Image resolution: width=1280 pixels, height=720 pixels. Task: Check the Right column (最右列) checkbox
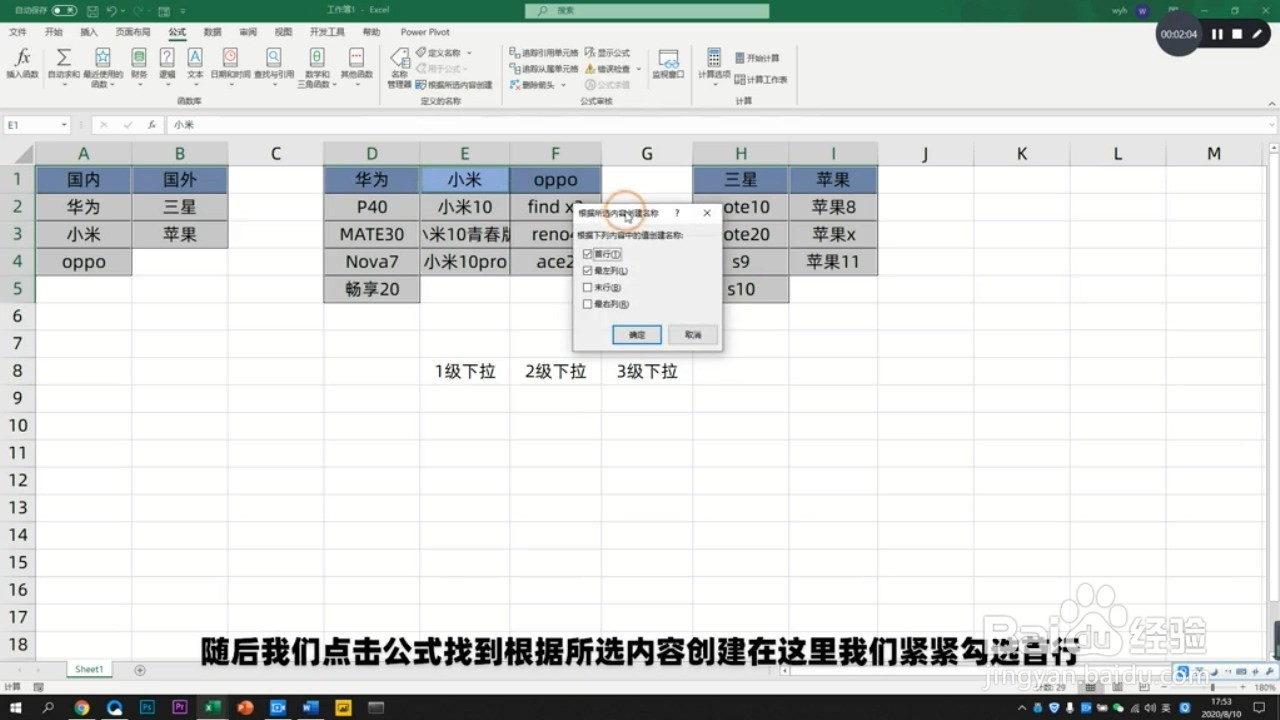coord(587,304)
